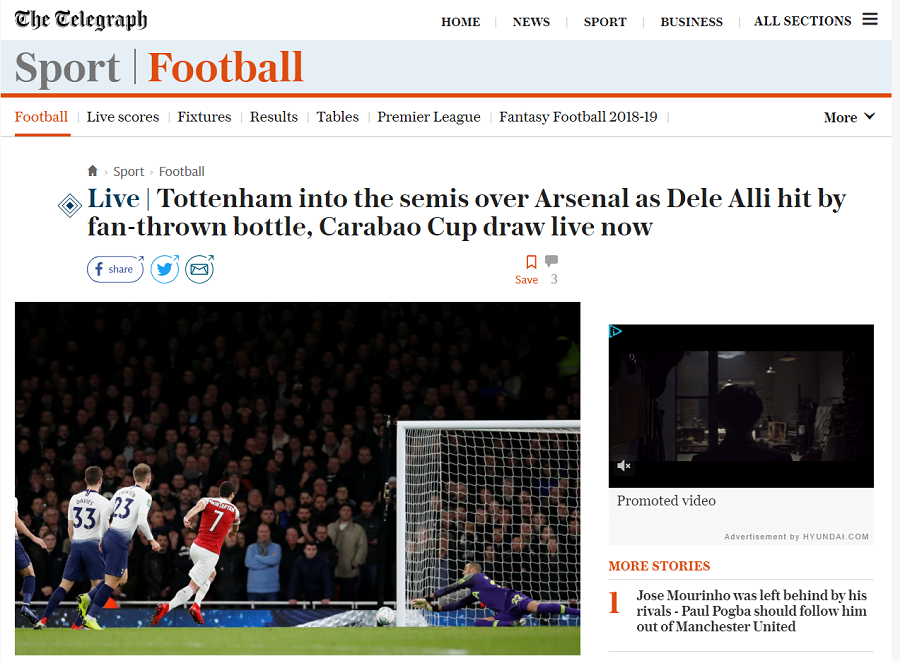Image resolution: width=900 pixels, height=661 pixels.
Task: Open Premier League tab
Action: 429,117
